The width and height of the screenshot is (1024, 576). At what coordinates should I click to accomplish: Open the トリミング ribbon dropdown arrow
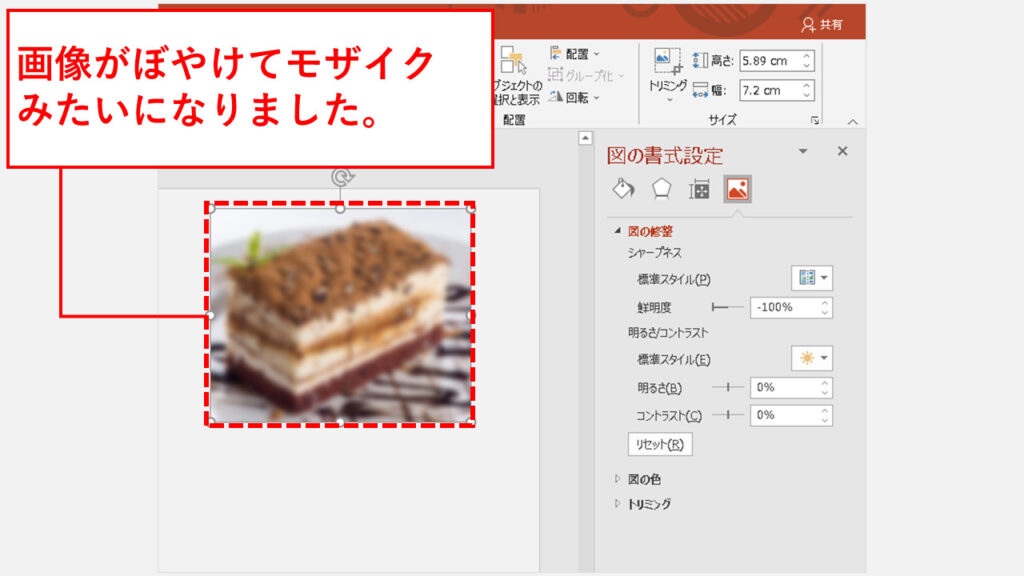point(669,100)
